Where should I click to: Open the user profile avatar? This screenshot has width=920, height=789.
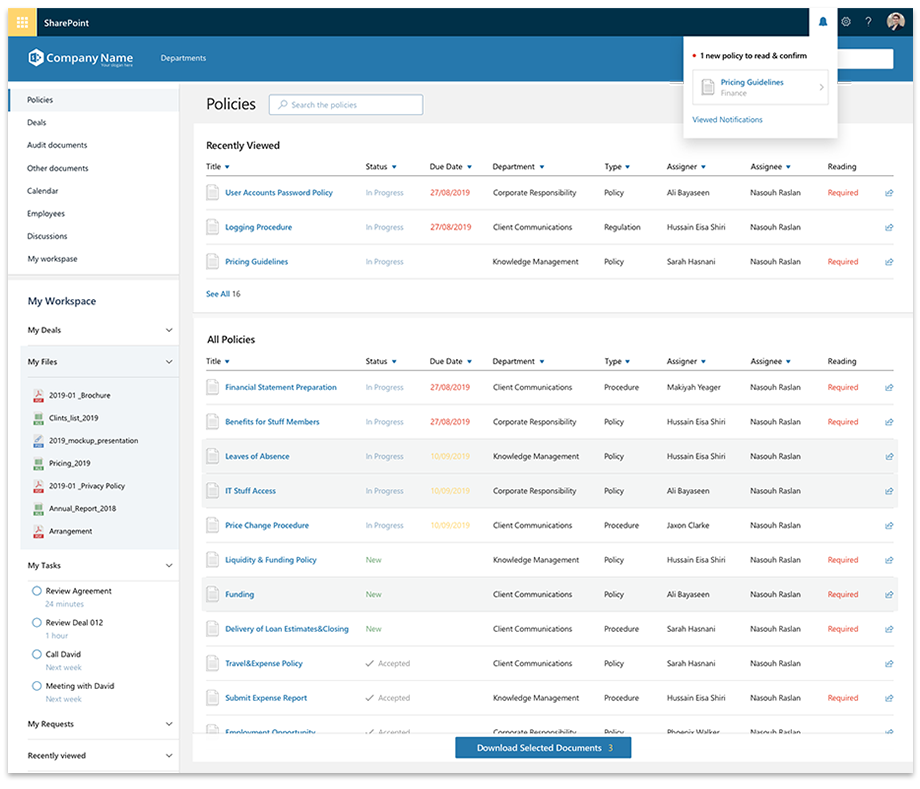(x=895, y=22)
